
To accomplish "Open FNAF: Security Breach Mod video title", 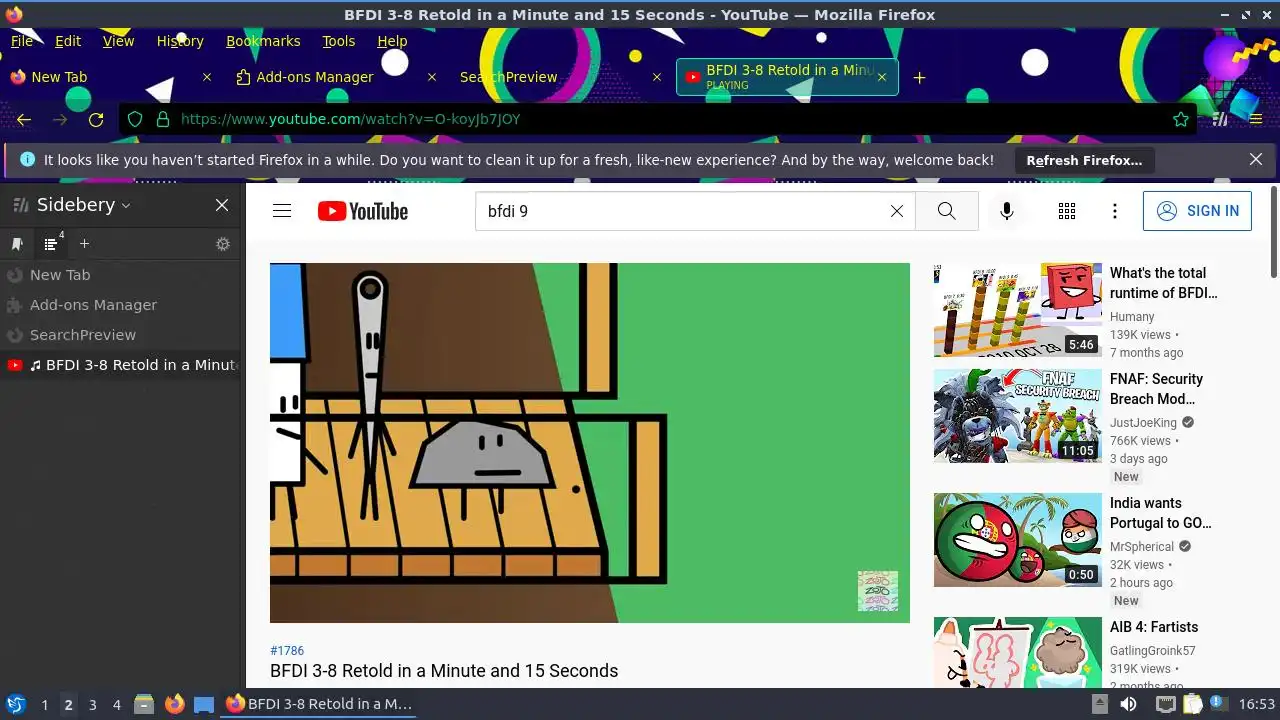I will coord(1157,389).
